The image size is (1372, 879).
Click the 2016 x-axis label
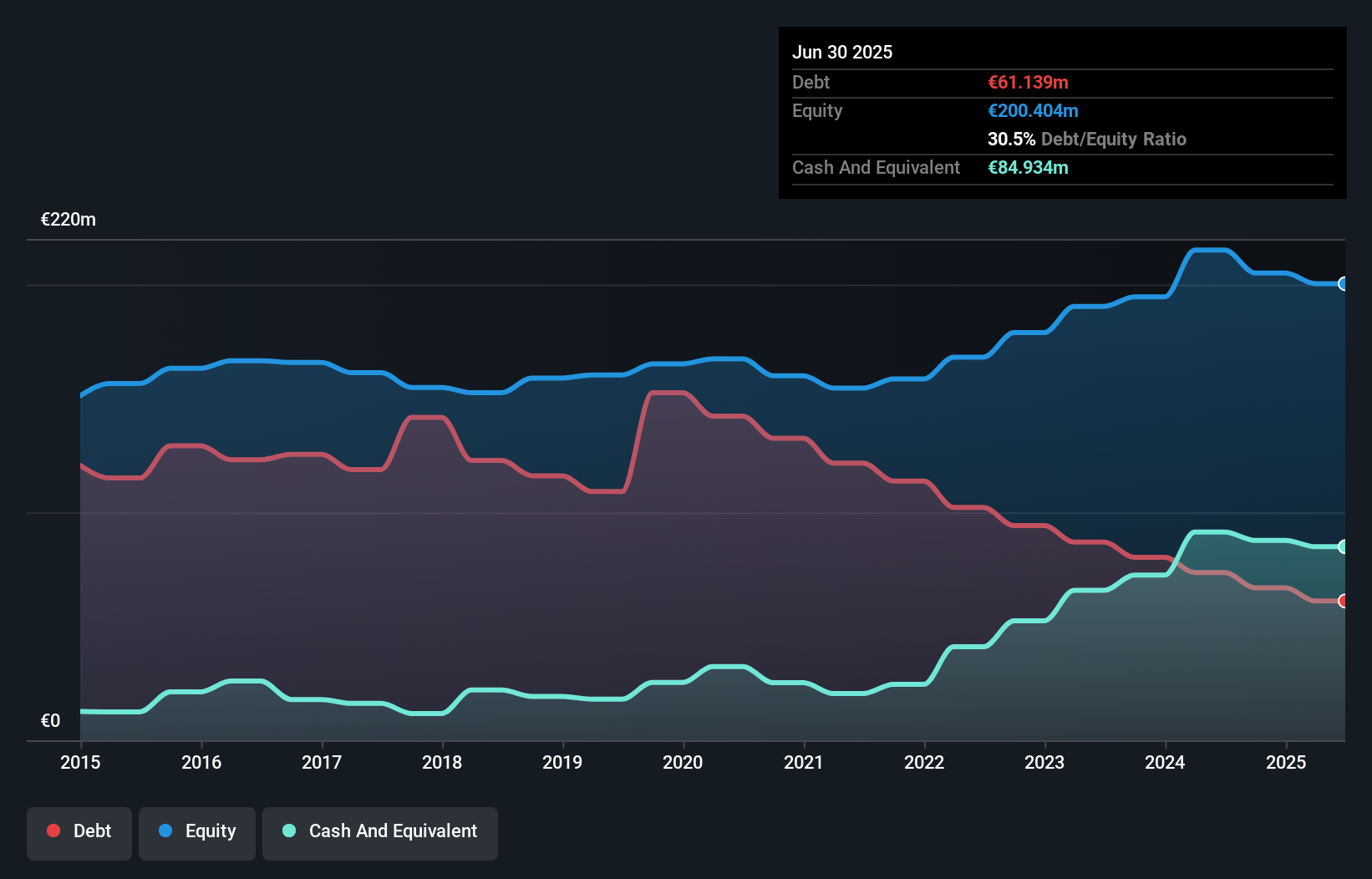click(x=201, y=762)
